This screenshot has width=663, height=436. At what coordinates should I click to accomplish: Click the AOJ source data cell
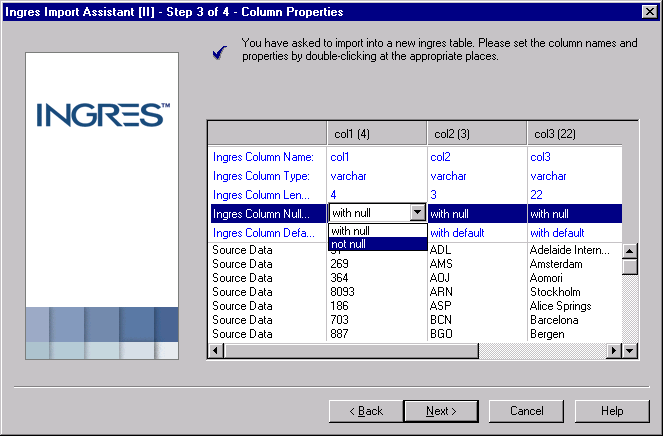pos(440,278)
